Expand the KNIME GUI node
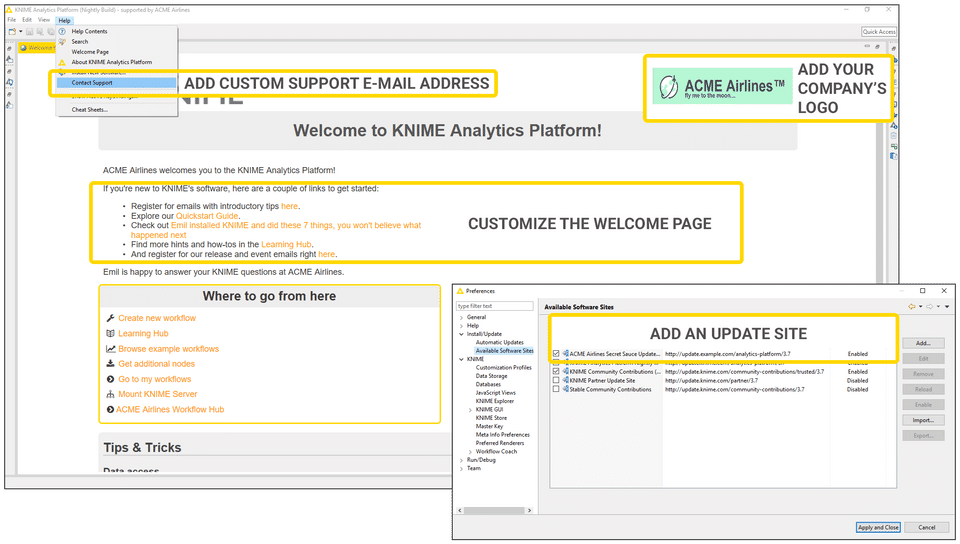This screenshot has height=544, width=960. (x=470, y=410)
